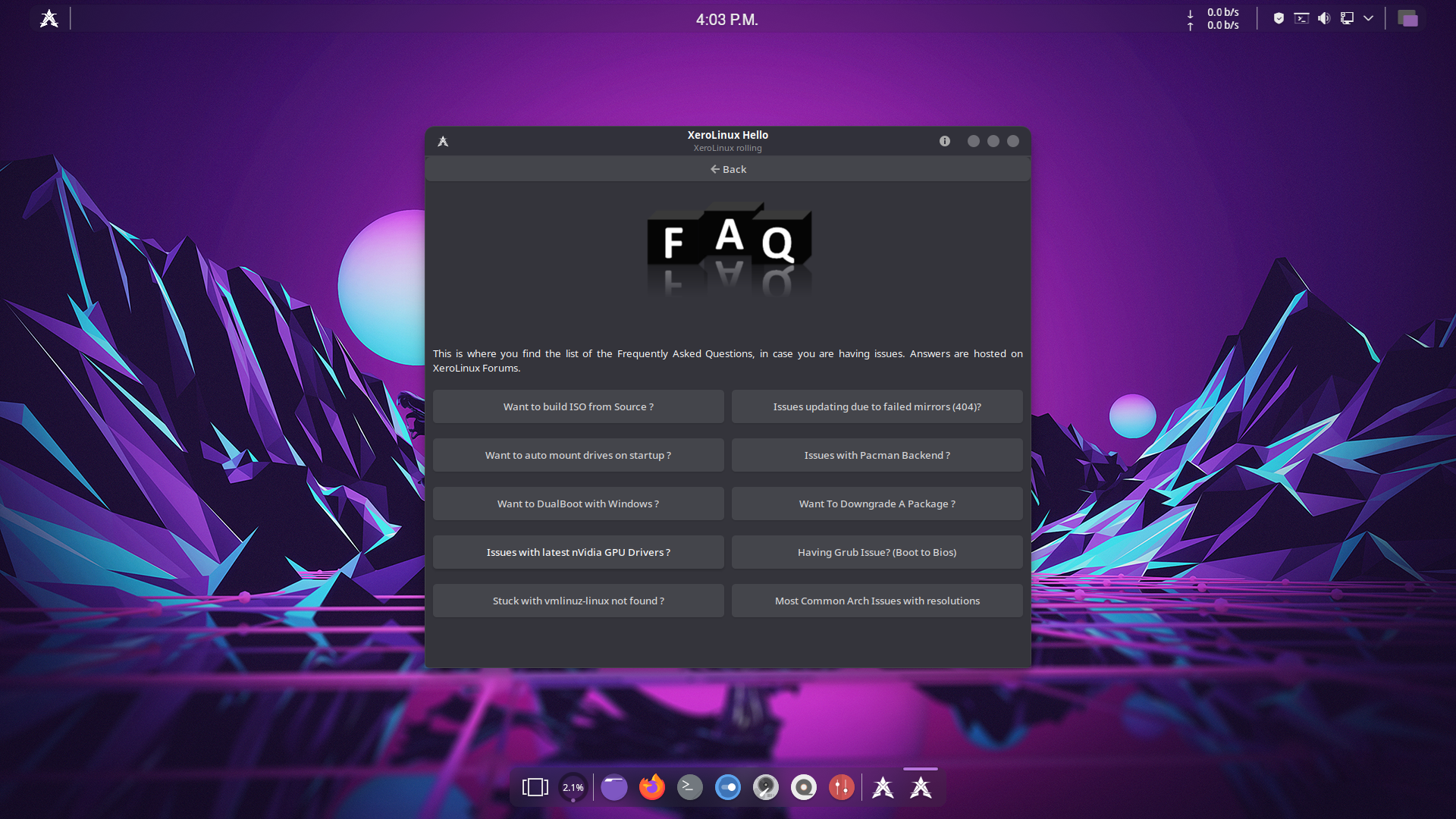The image size is (1456, 819).
Task: Open the Yakuake terminal tray icon
Action: [1301, 18]
